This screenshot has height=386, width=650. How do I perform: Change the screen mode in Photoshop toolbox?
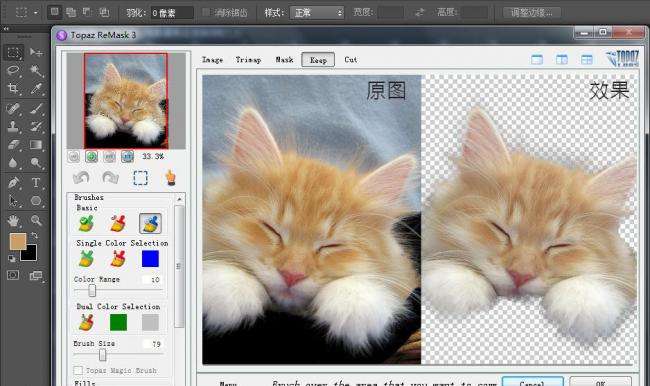[36, 275]
